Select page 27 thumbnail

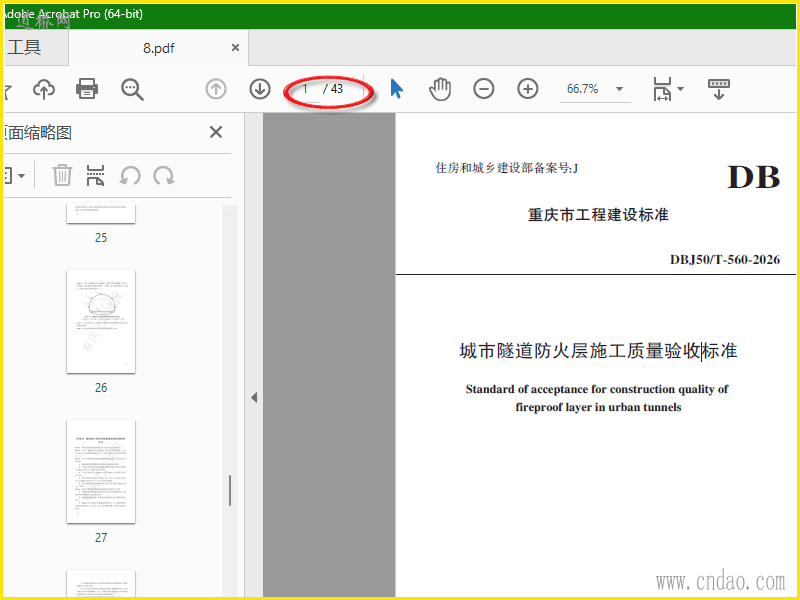101,472
